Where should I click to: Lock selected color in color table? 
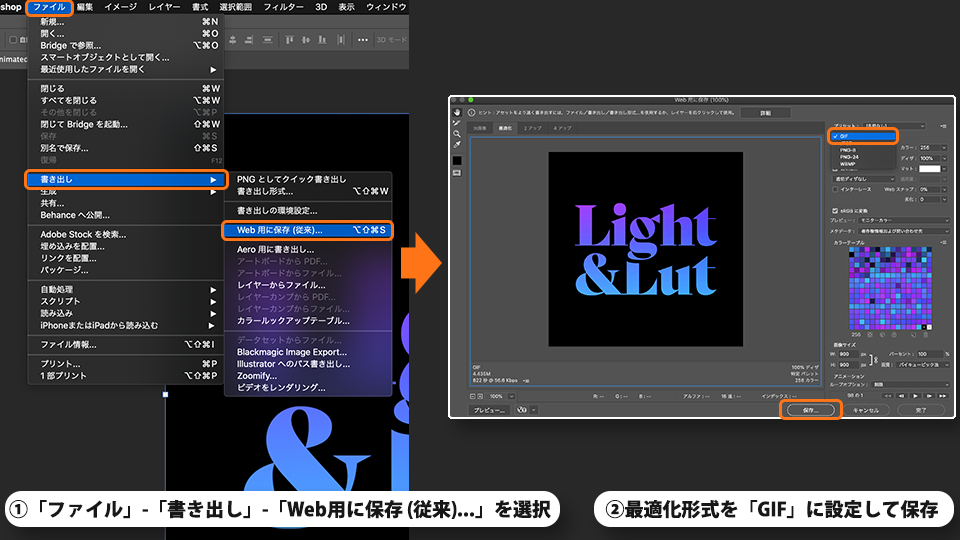pyautogui.click(x=894, y=335)
